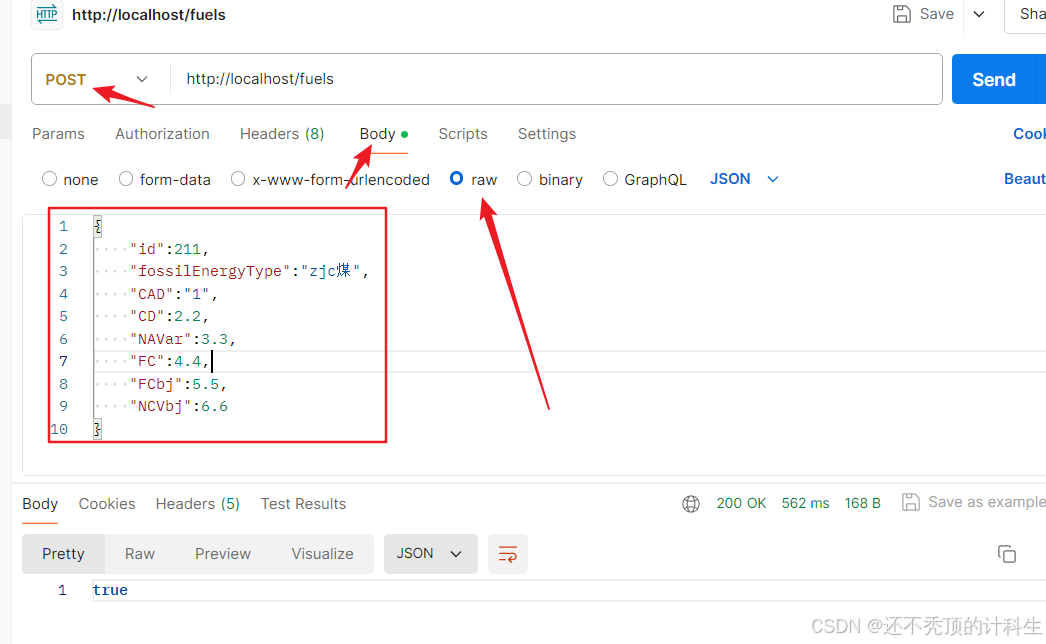Toggle word wrap icon in response viewer
The image size is (1046, 644).
pos(508,554)
